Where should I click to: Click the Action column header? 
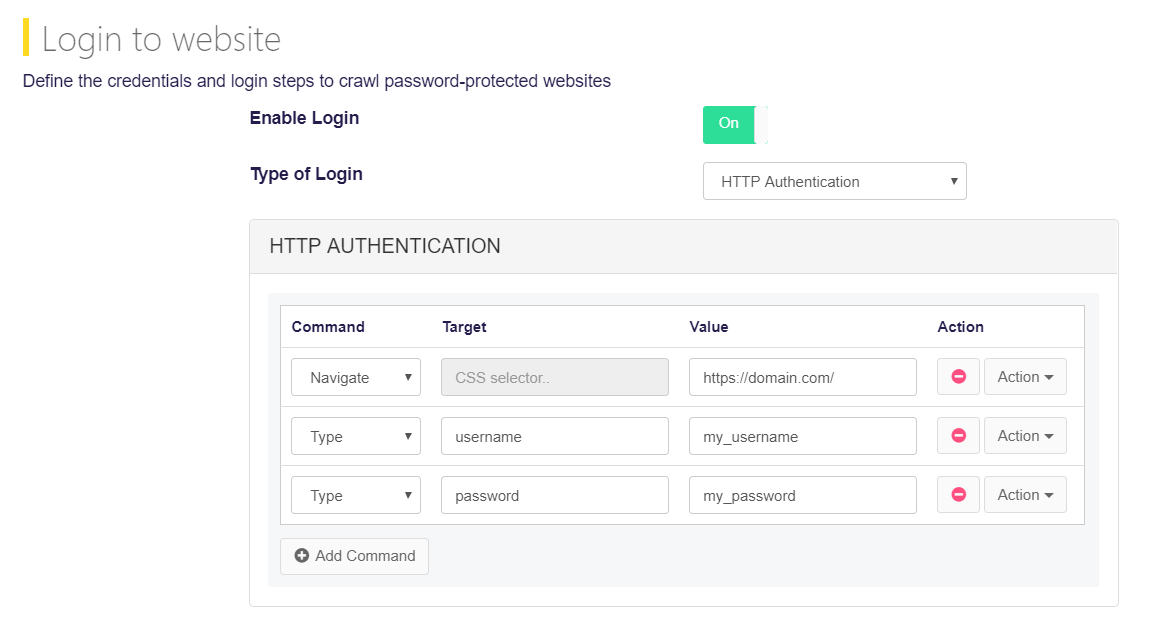pyautogui.click(x=960, y=327)
